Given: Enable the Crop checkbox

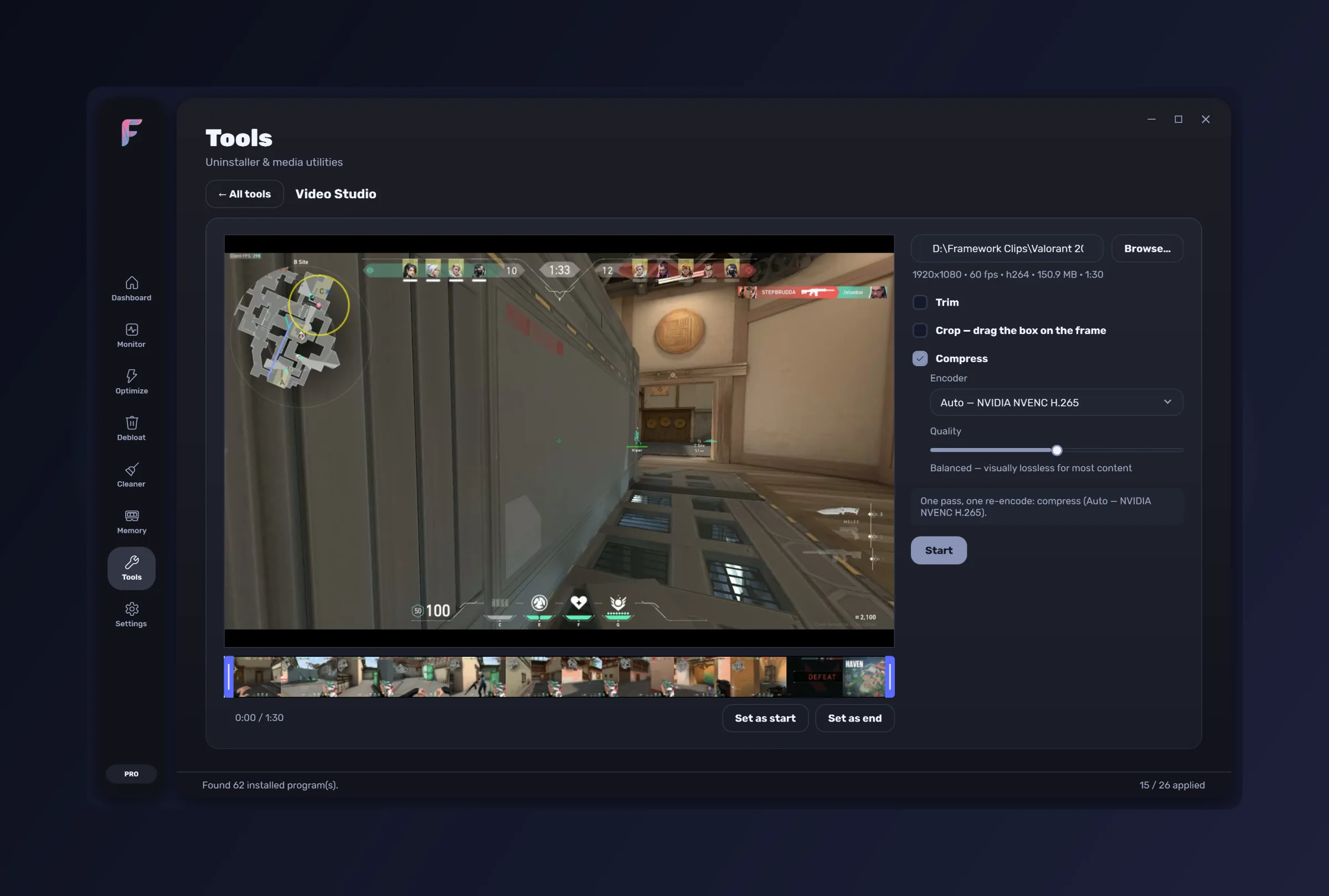Looking at the screenshot, I should click(x=920, y=330).
